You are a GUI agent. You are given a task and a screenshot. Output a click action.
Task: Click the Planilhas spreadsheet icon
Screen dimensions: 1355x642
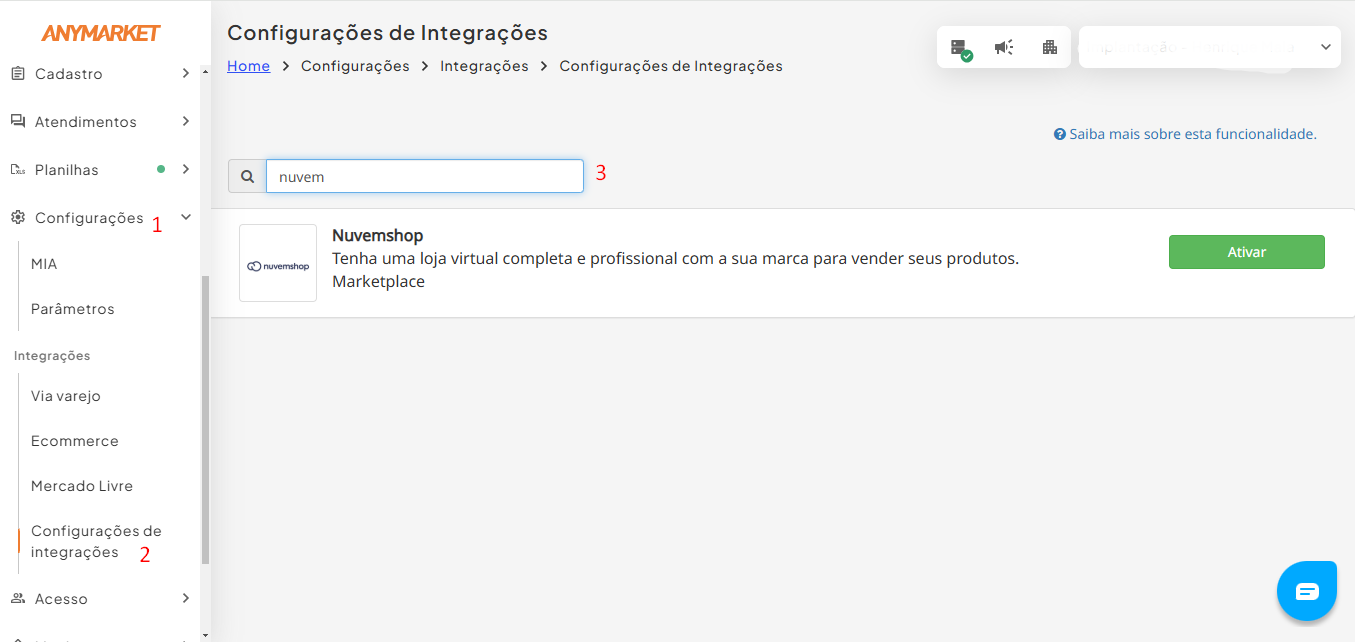click(18, 169)
